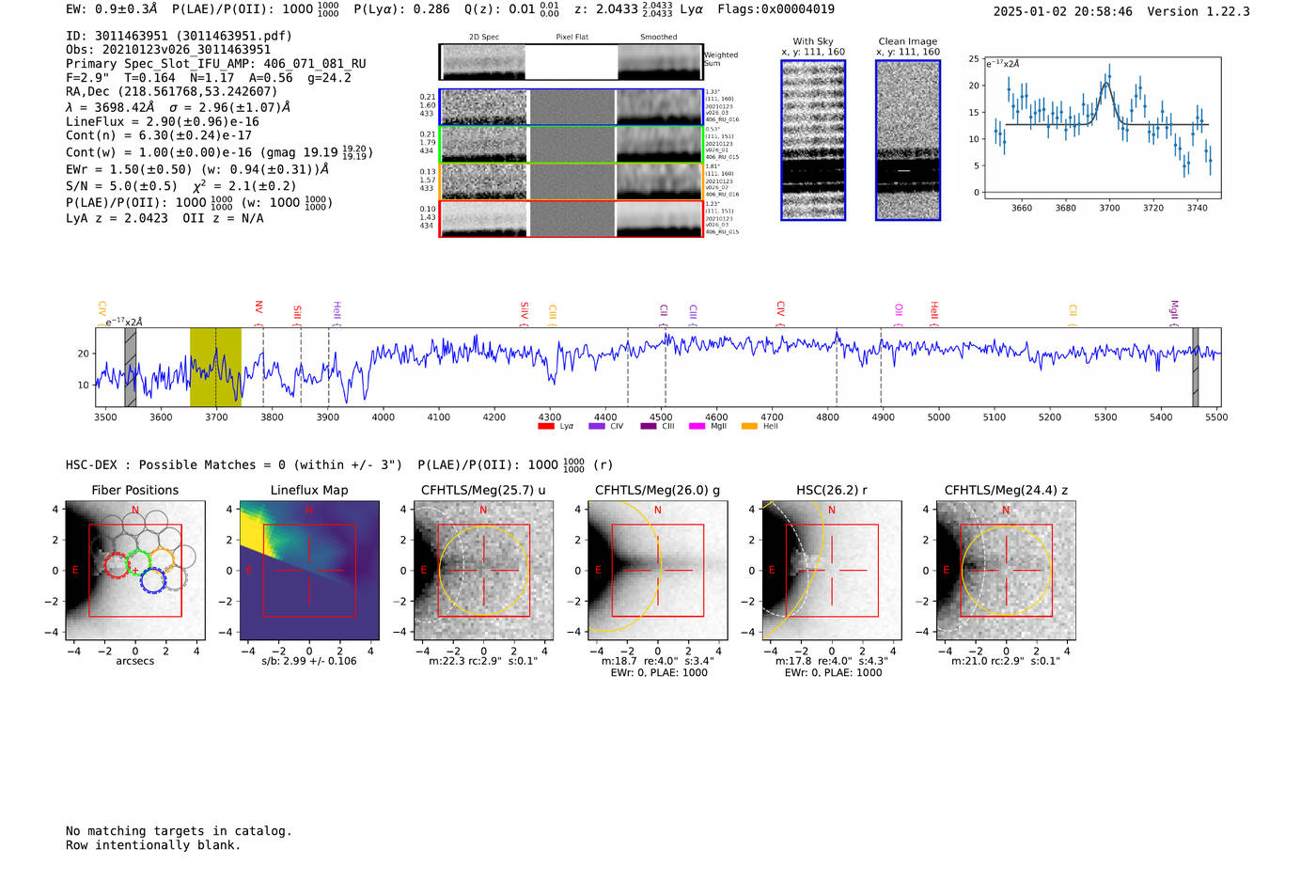Open the CFHTLS/Meg(25.7) u image
The height and width of the screenshot is (896, 1316).
(483, 571)
